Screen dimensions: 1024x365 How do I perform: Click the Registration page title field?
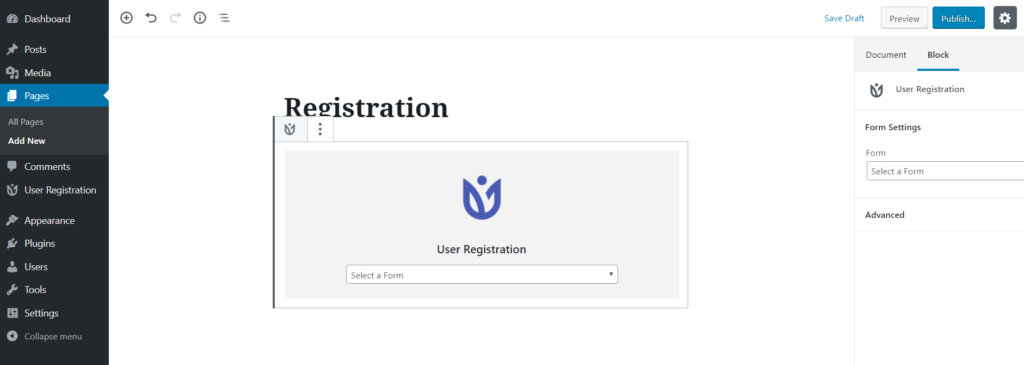tap(366, 108)
